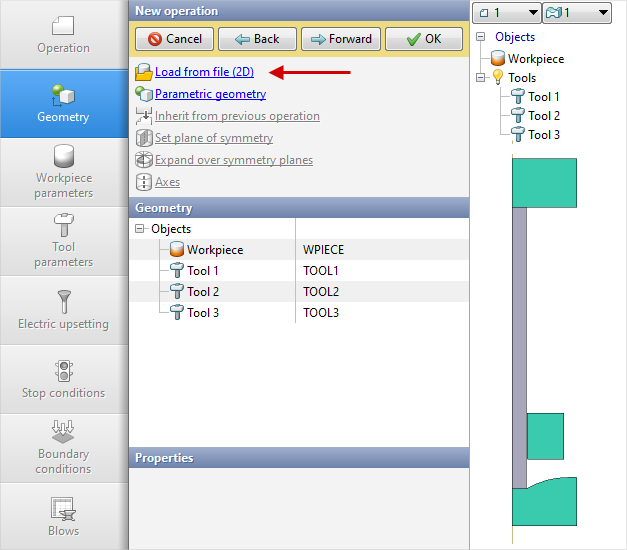Viewport: 627px width, 550px height.
Task: Open the first view dropdown showing 1
Action: [x=506, y=13]
